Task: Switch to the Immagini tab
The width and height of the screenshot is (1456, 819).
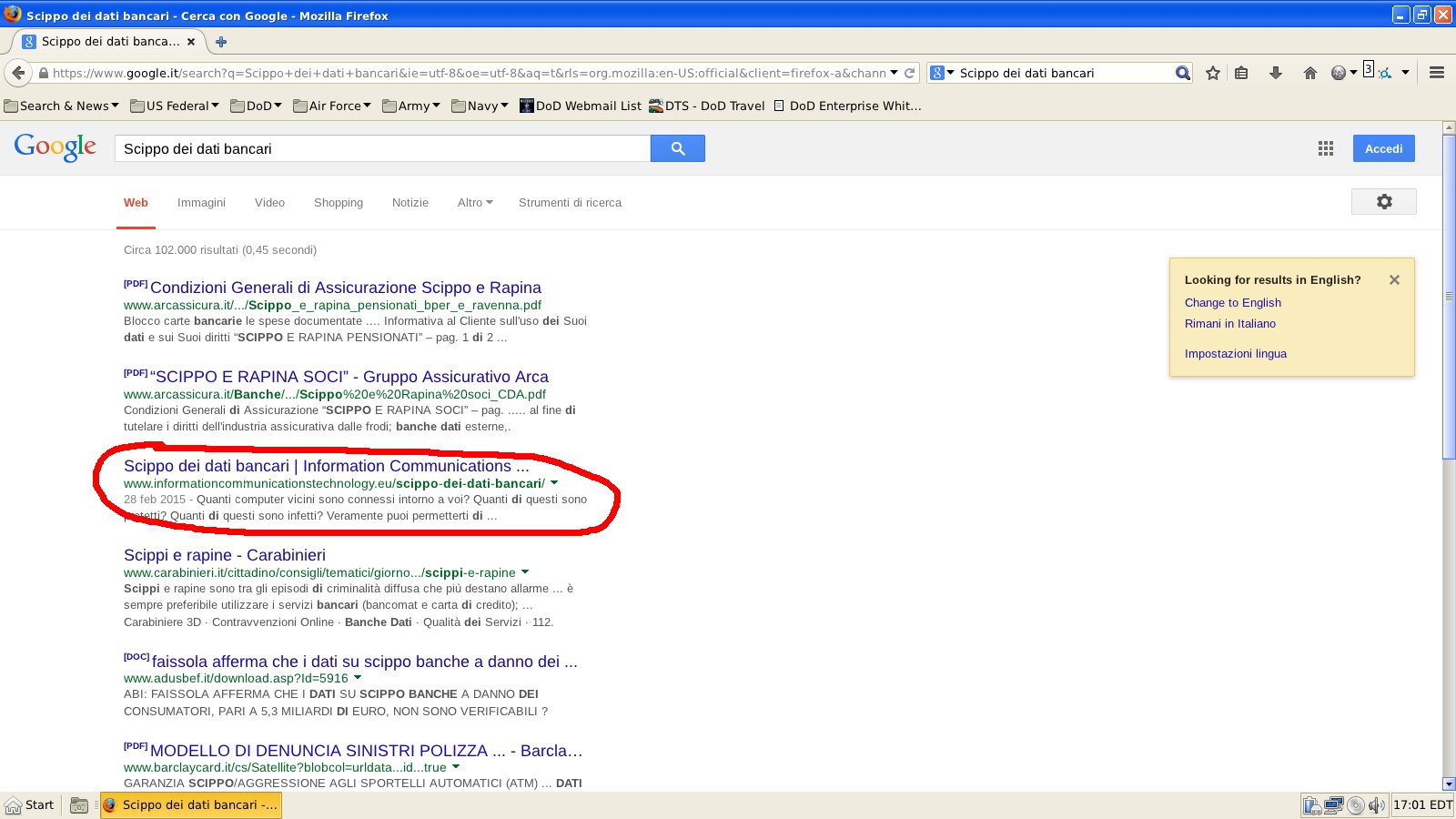Action: point(201,203)
